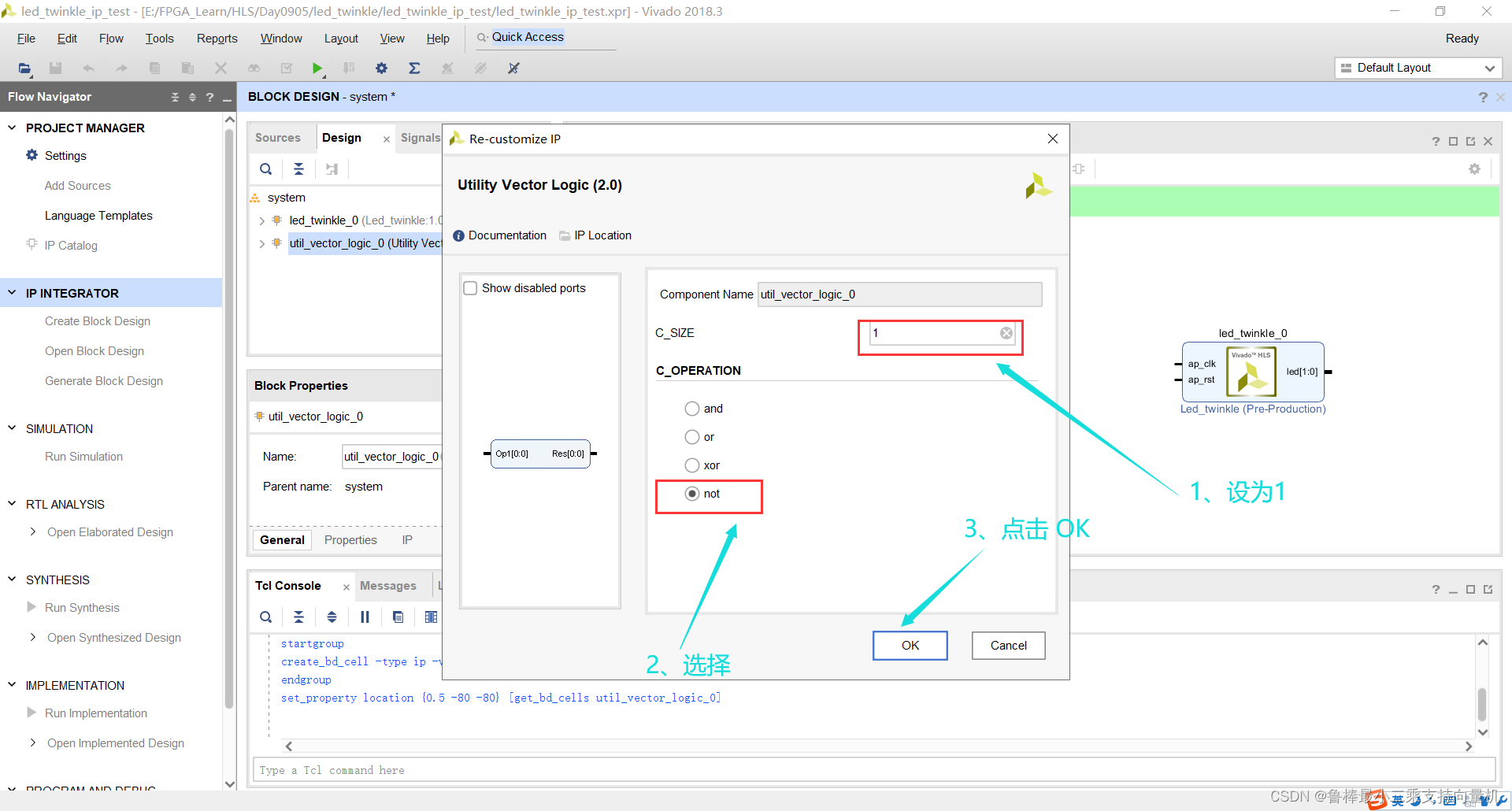The width and height of the screenshot is (1512, 811).
Task: Select the 'or' operation radio button
Action: (x=692, y=437)
